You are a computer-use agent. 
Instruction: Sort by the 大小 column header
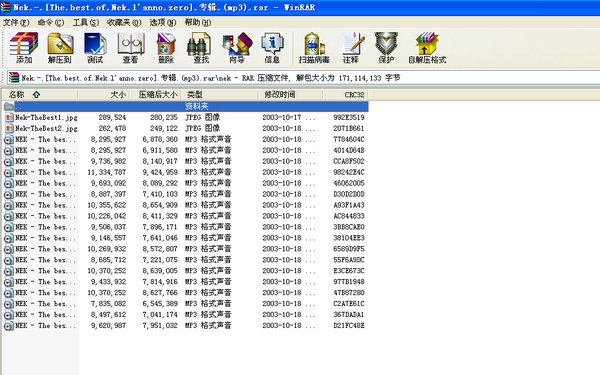point(104,95)
